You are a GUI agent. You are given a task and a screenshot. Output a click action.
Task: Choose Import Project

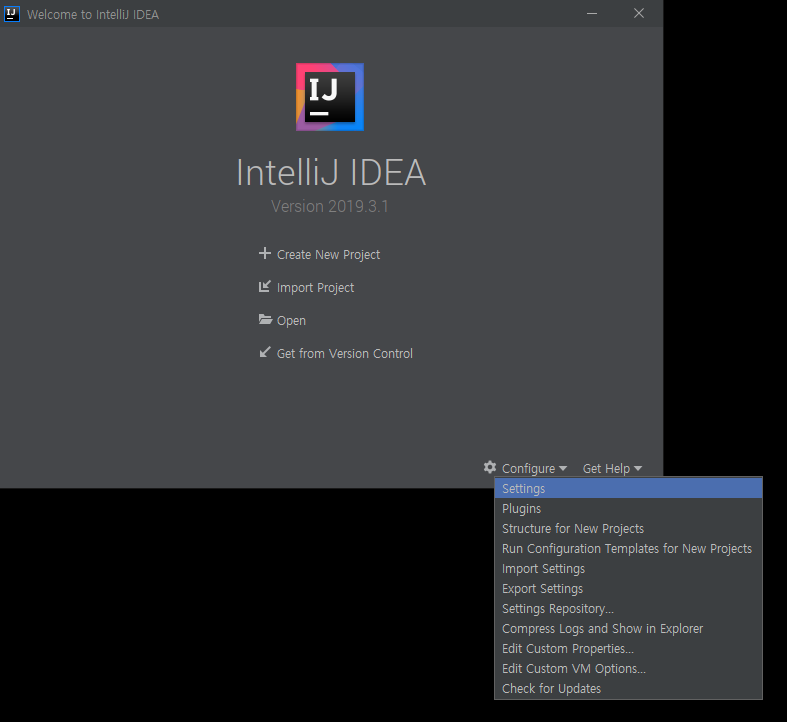pos(315,288)
